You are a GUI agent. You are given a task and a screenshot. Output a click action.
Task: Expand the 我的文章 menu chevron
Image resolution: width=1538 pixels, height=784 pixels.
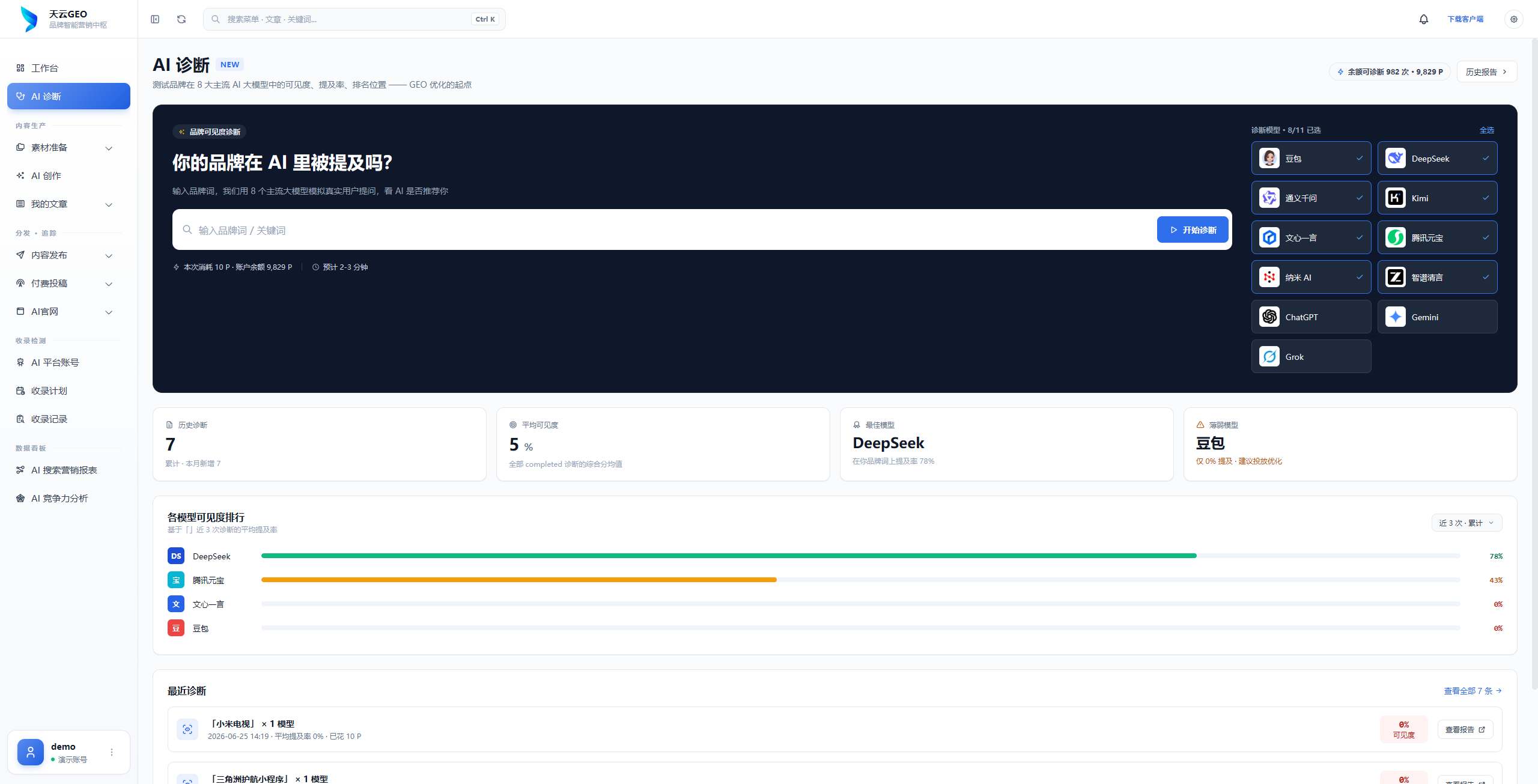[x=109, y=205]
